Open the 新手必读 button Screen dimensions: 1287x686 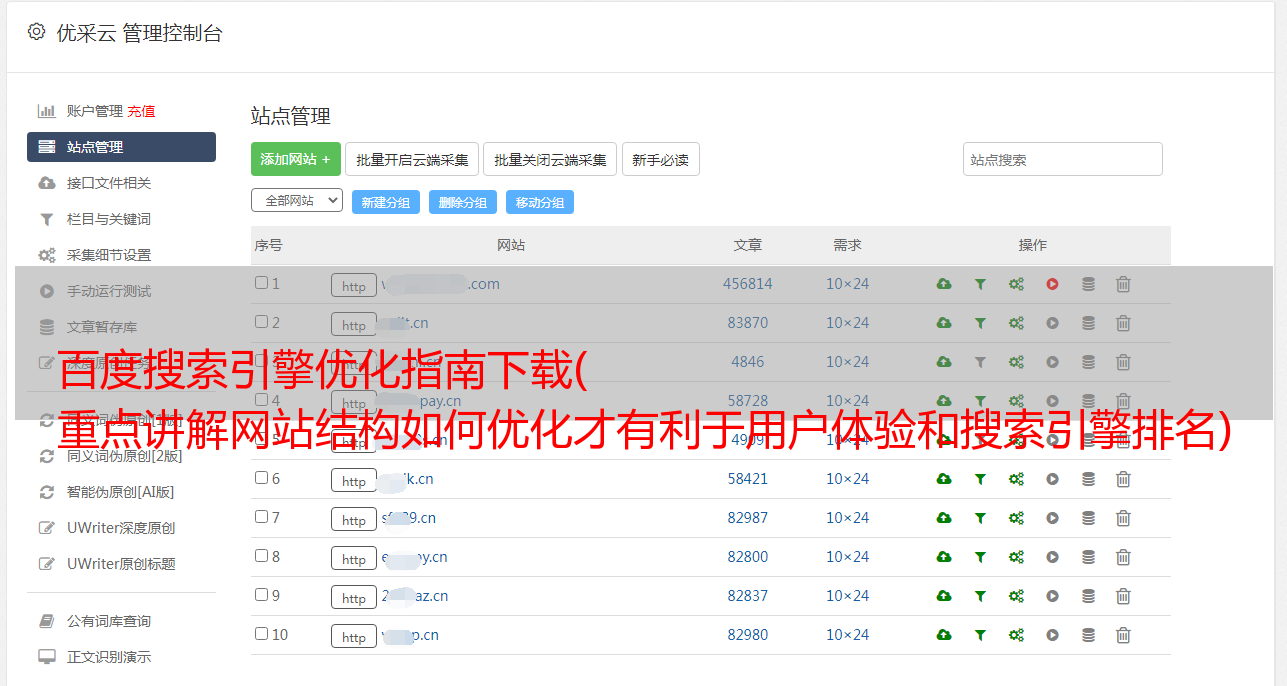click(x=661, y=159)
